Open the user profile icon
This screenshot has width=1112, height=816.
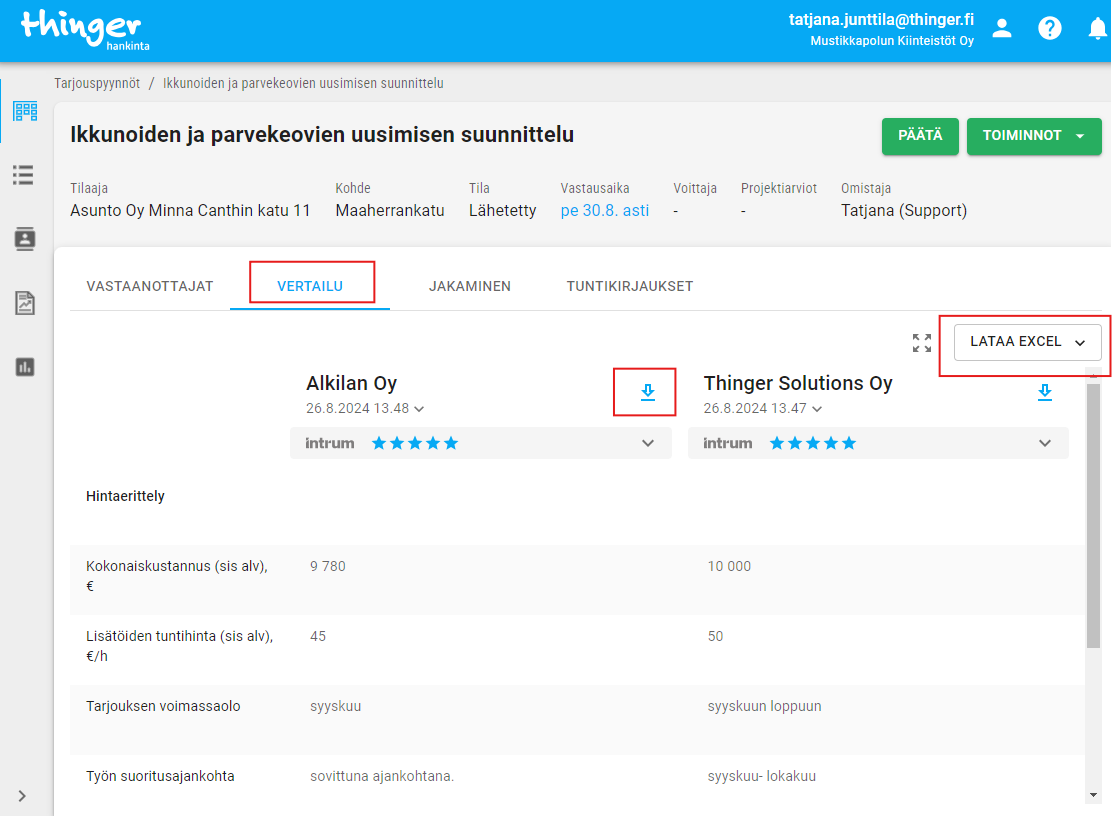[x=1001, y=28]
